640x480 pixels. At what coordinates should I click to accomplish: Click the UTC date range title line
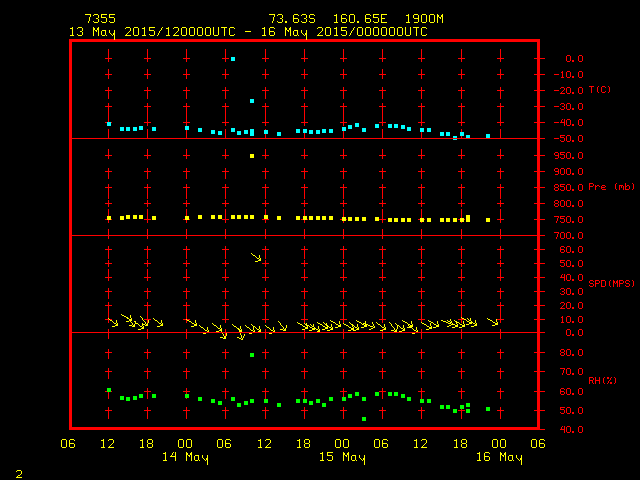[x=248, y=32]
